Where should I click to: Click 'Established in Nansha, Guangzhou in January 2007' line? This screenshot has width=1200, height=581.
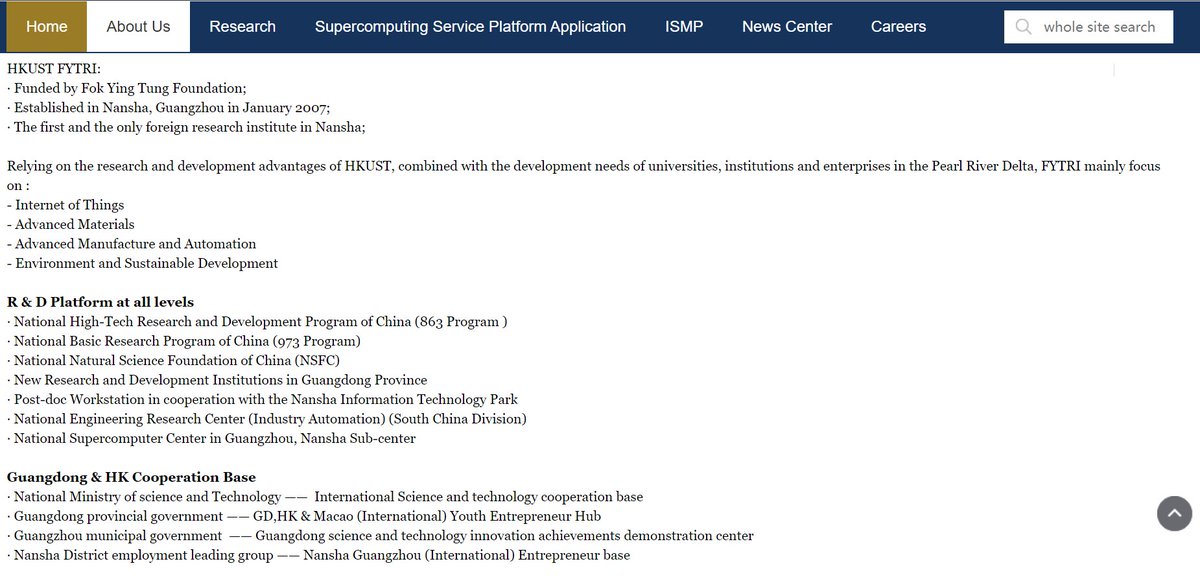coord(169,108)
